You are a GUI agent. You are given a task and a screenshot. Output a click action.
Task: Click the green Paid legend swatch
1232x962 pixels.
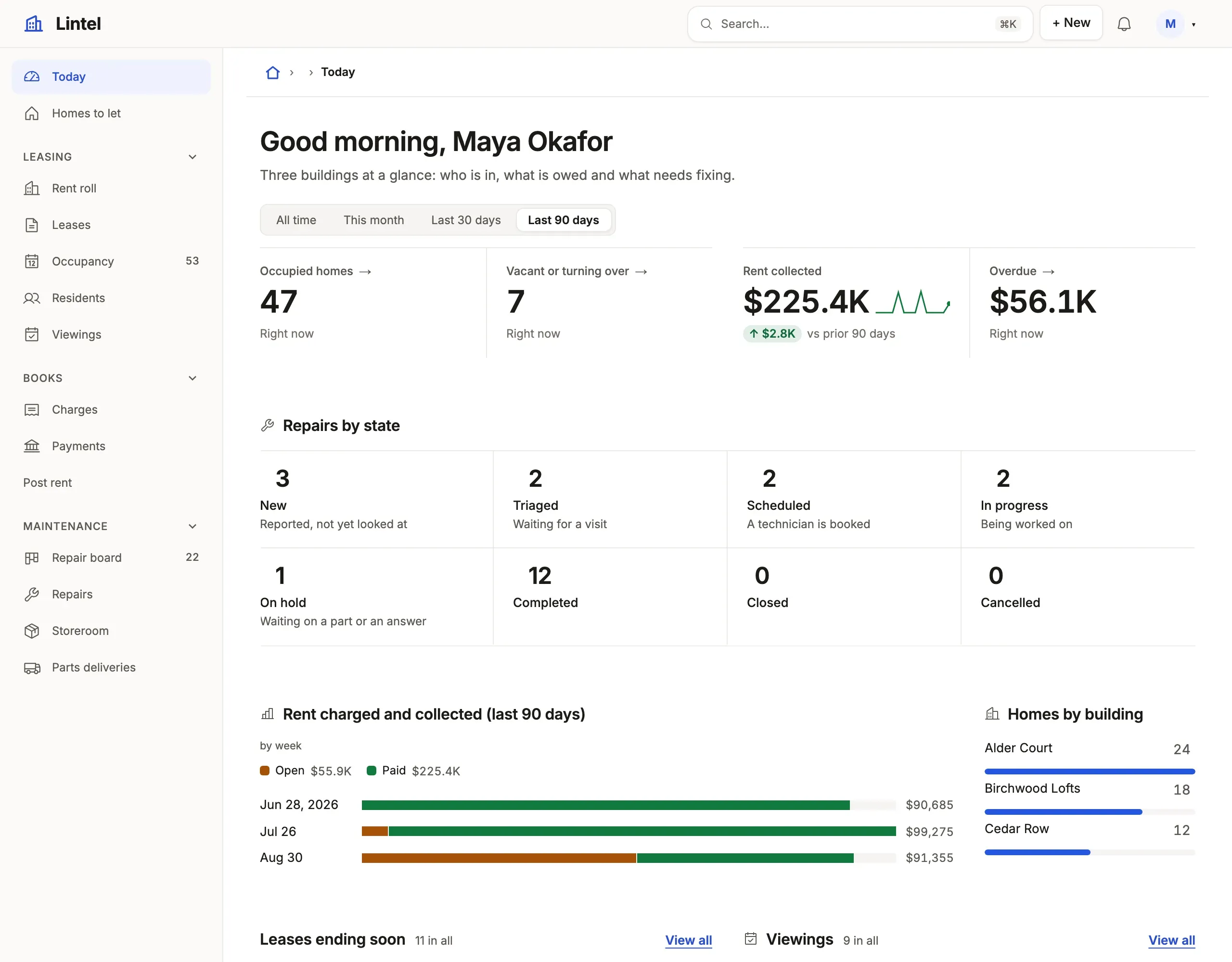click(x=371, y=771)
